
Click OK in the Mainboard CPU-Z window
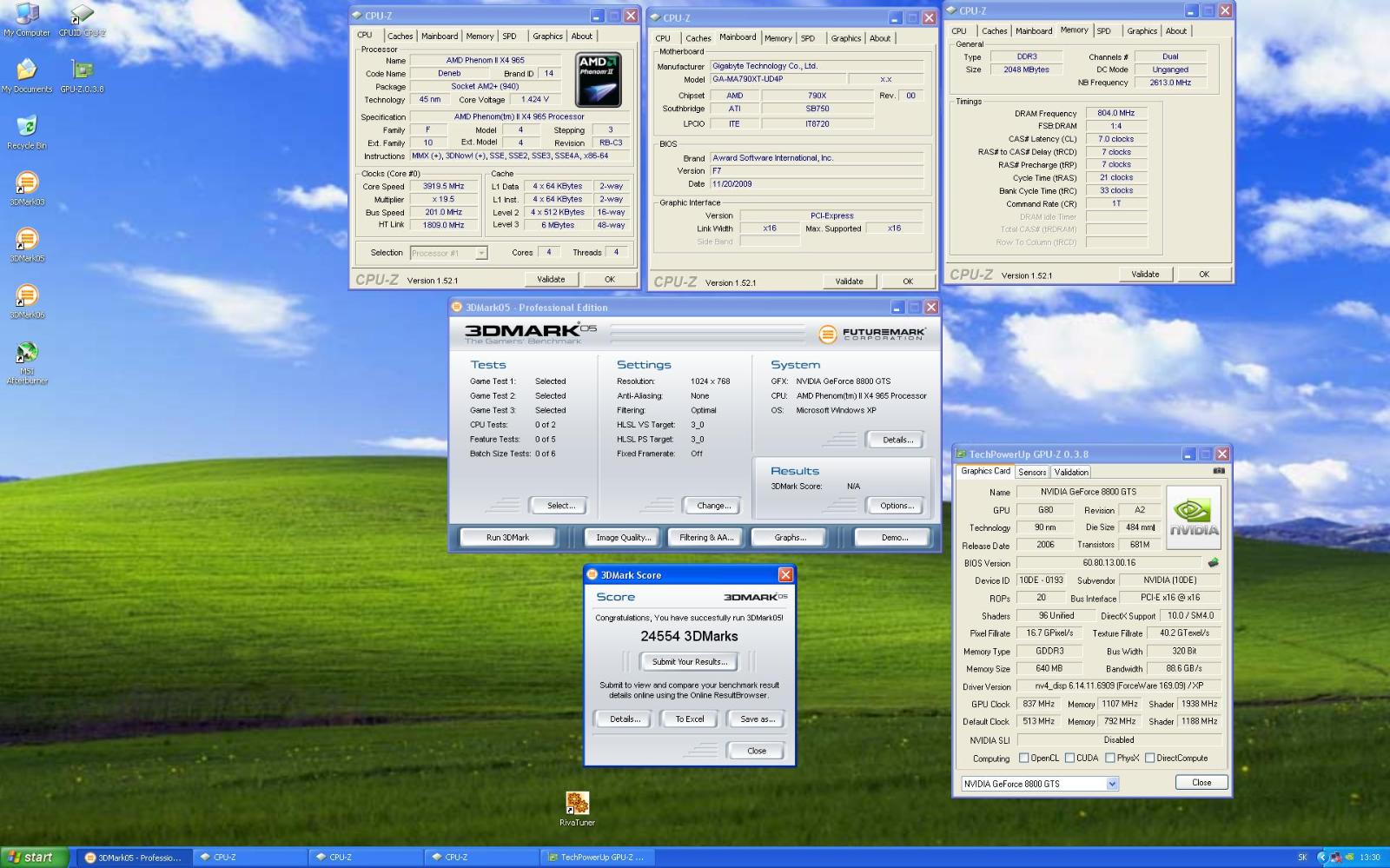908,282
